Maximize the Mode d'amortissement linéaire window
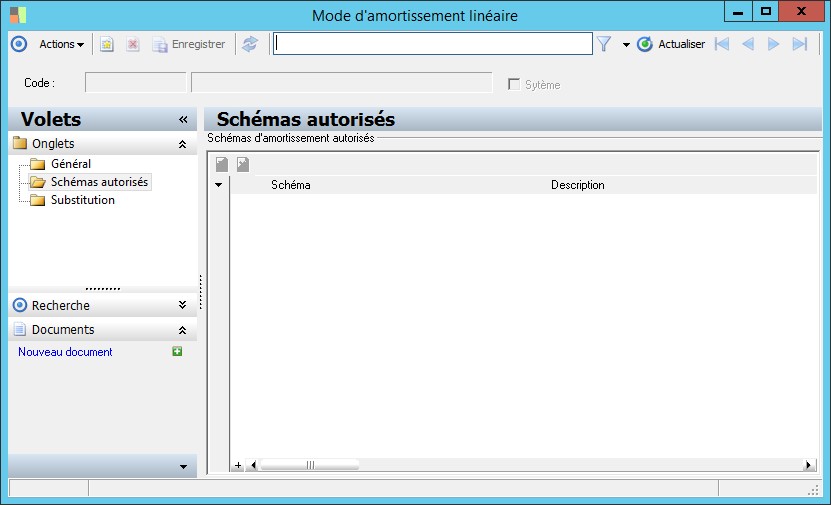 click(765, 11)
